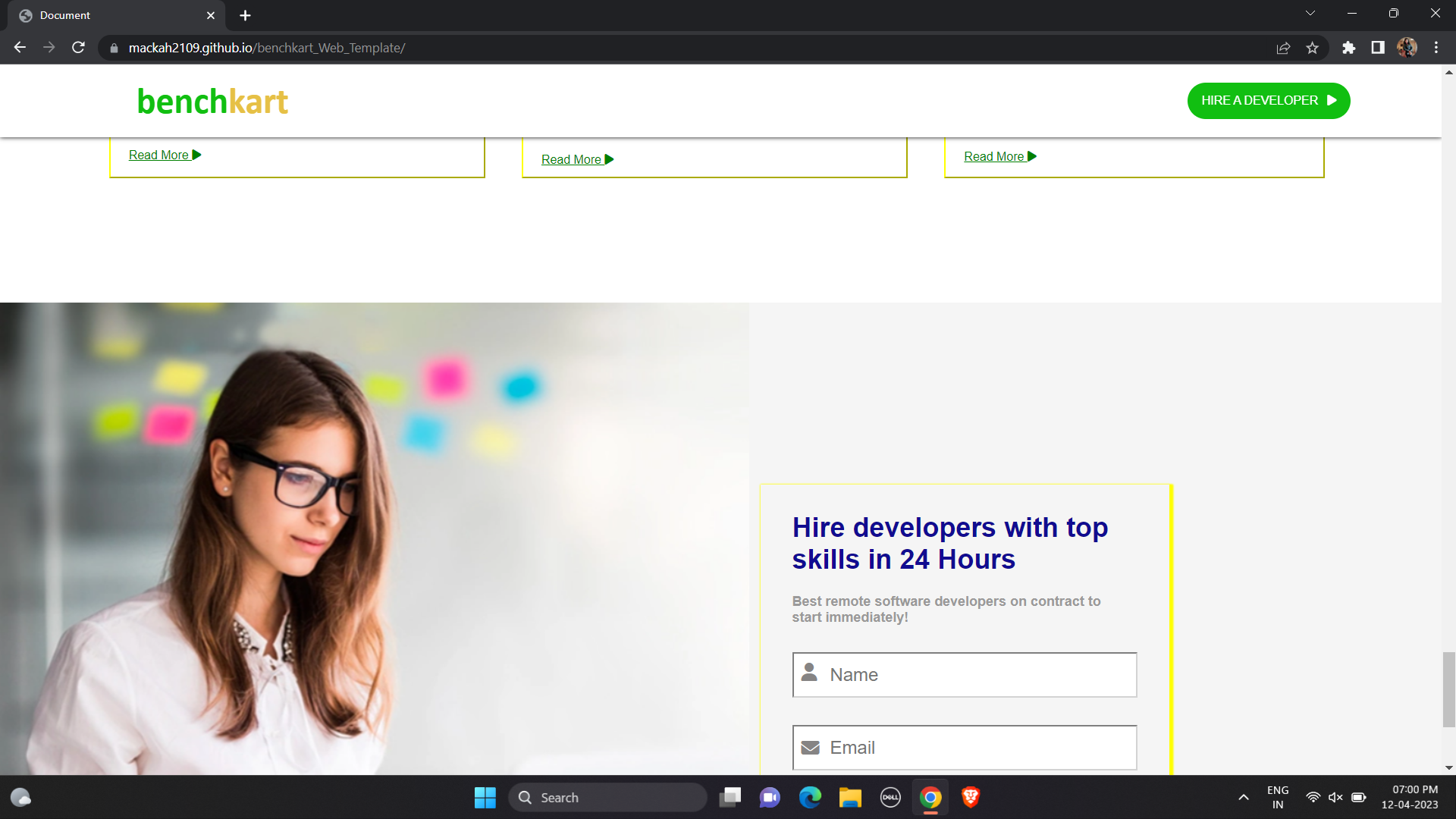Open File Explorer from the taskbar
Image resolution: width=1456 pixels, height=819 pixels.
tap(850, 797)
